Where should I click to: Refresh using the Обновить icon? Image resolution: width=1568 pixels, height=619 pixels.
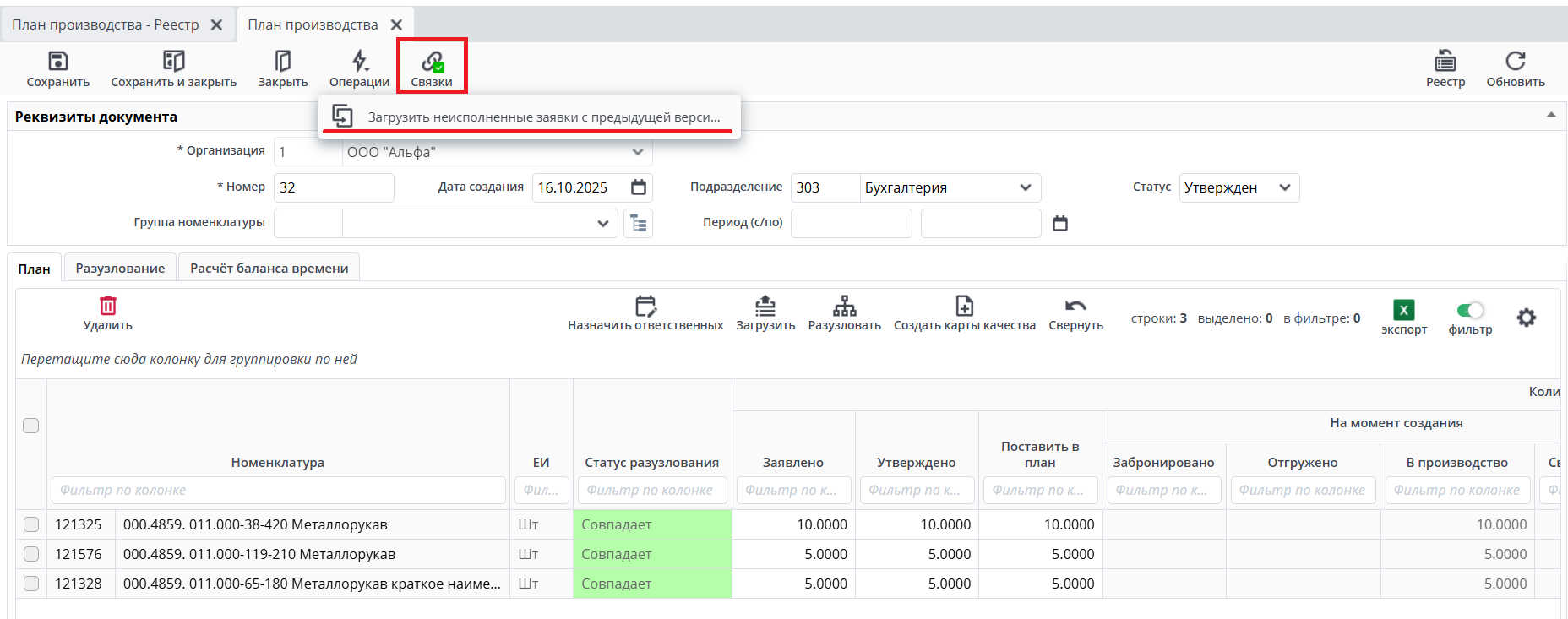(x=1515, y=62)
